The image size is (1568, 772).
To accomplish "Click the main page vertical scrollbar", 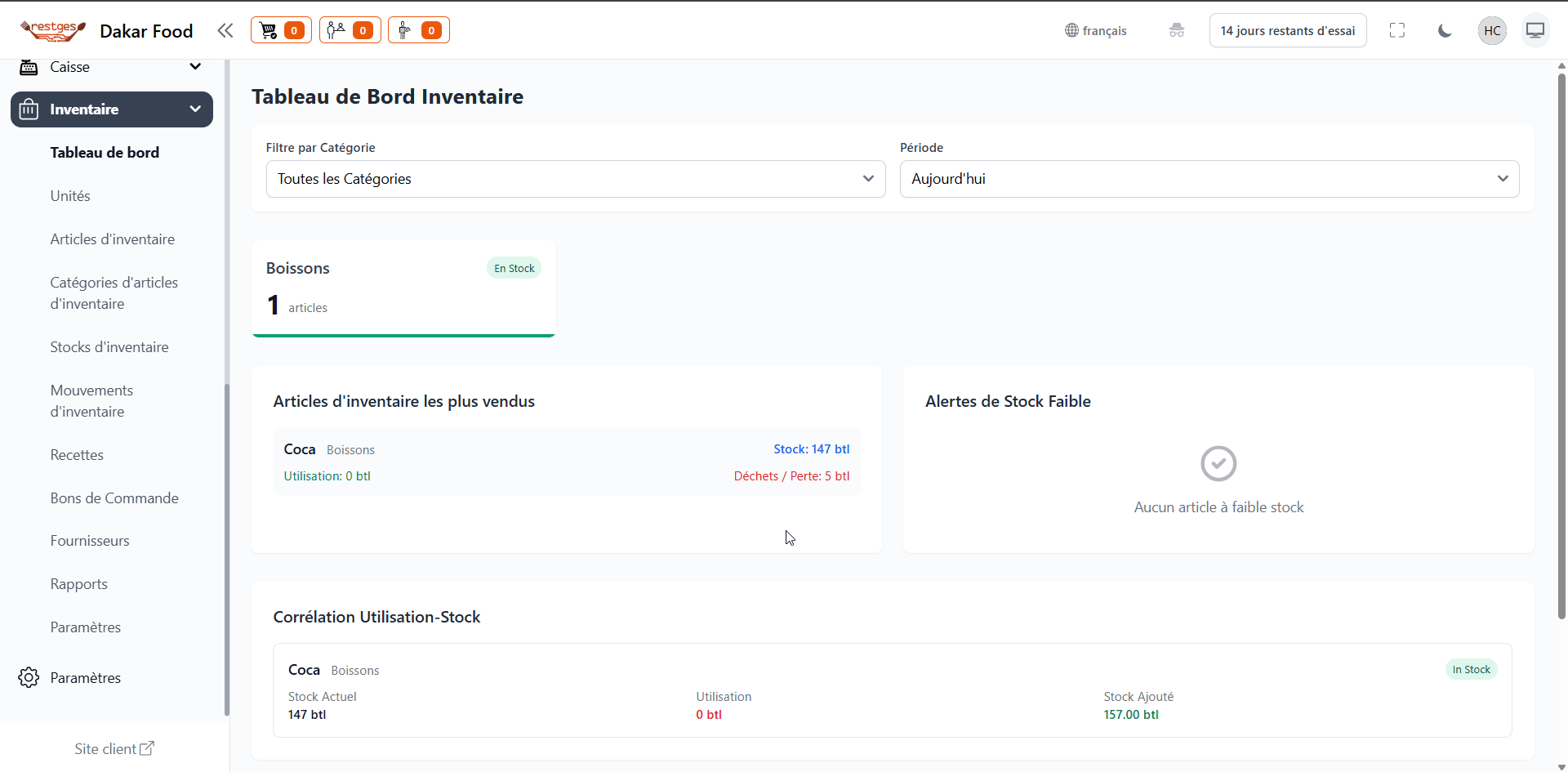I will (x=1561, y=343).
